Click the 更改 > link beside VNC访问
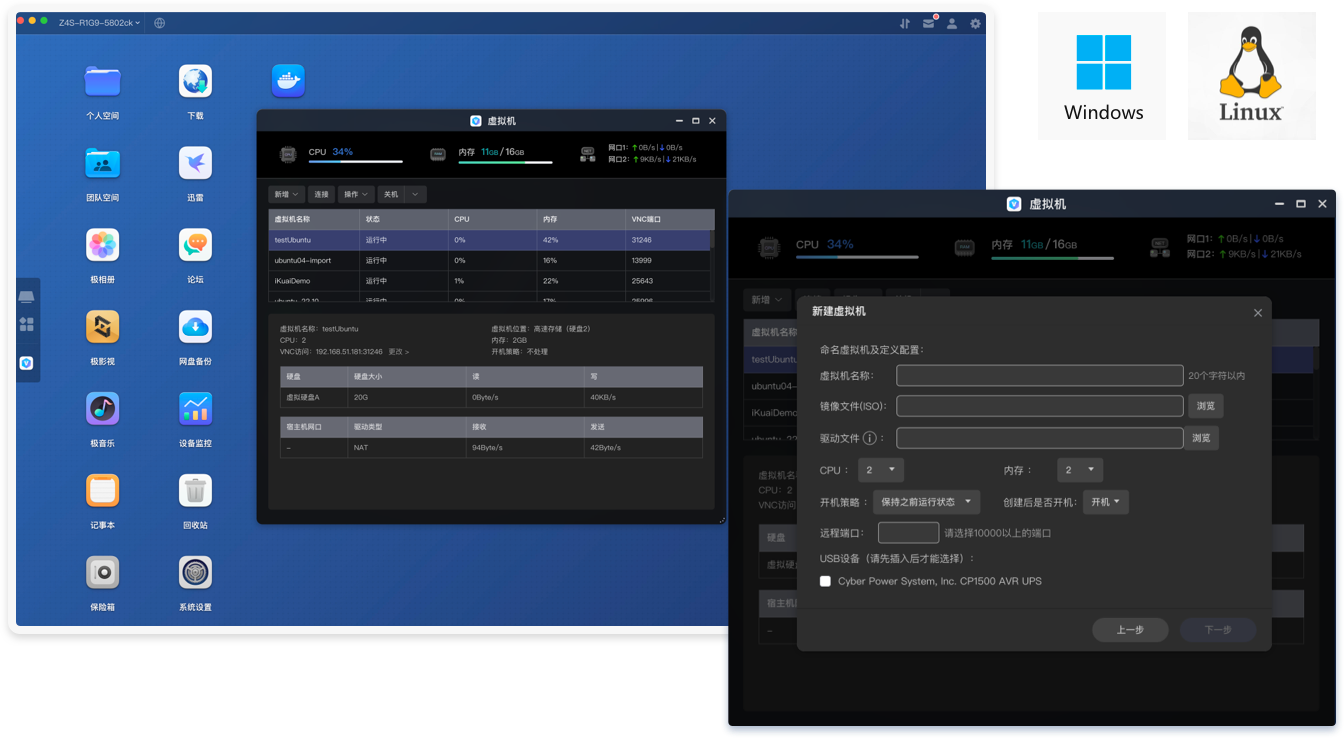The image size is (1344, 738). [399, 352]
